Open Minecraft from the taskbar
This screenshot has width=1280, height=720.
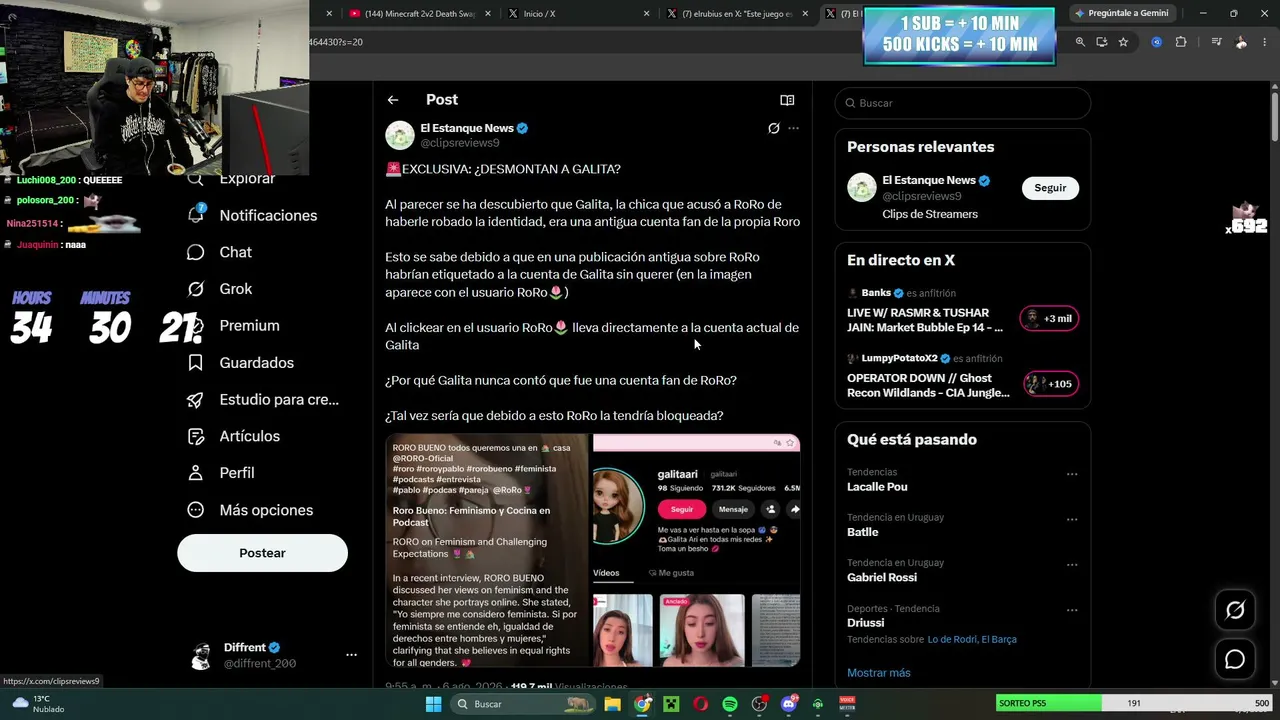pos(671,704)
